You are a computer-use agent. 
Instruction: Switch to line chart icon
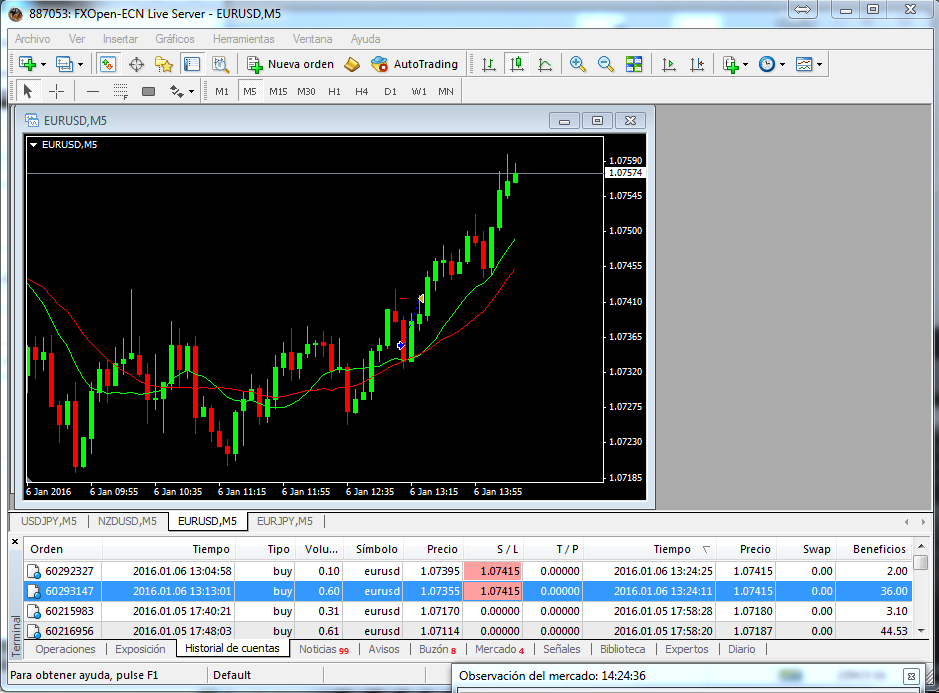click(545, 64)
